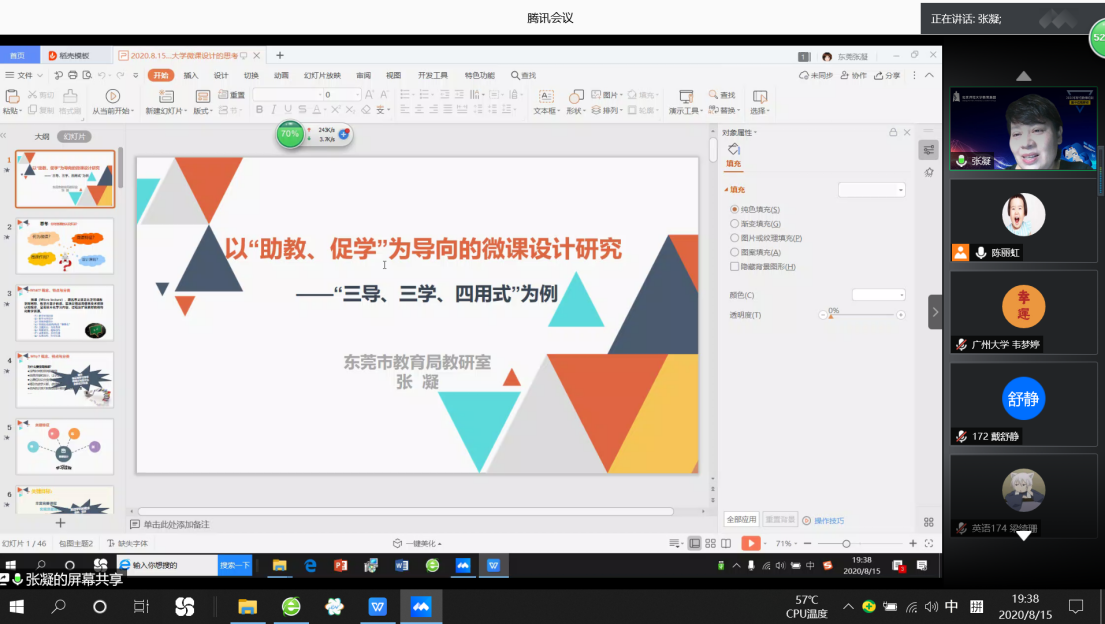Screen dimensions: 1105x624
Task: Open the 演示工具 presentation tools icon
Action: coord(684,96)
